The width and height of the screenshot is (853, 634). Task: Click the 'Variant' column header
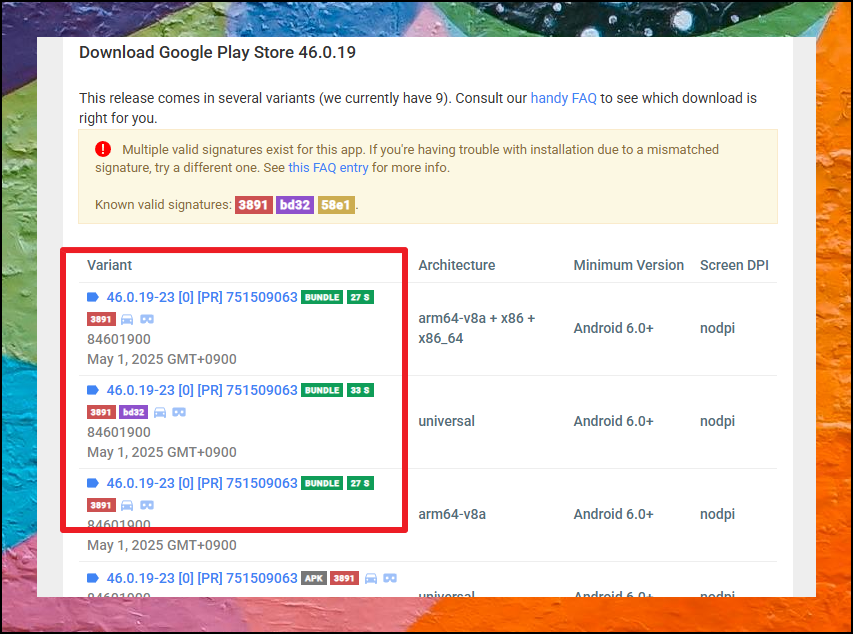(x=109, y=265)
